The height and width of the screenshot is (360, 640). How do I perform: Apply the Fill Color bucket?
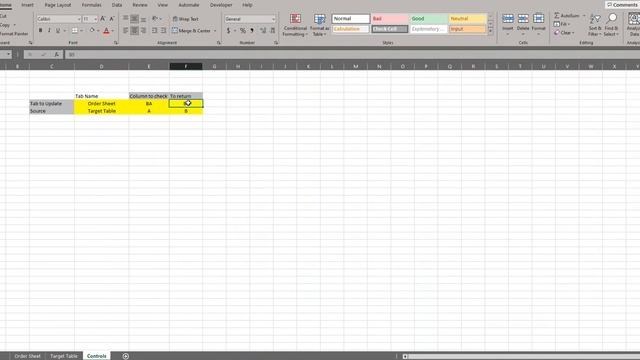pyautogui.click(x=92, y=31)
